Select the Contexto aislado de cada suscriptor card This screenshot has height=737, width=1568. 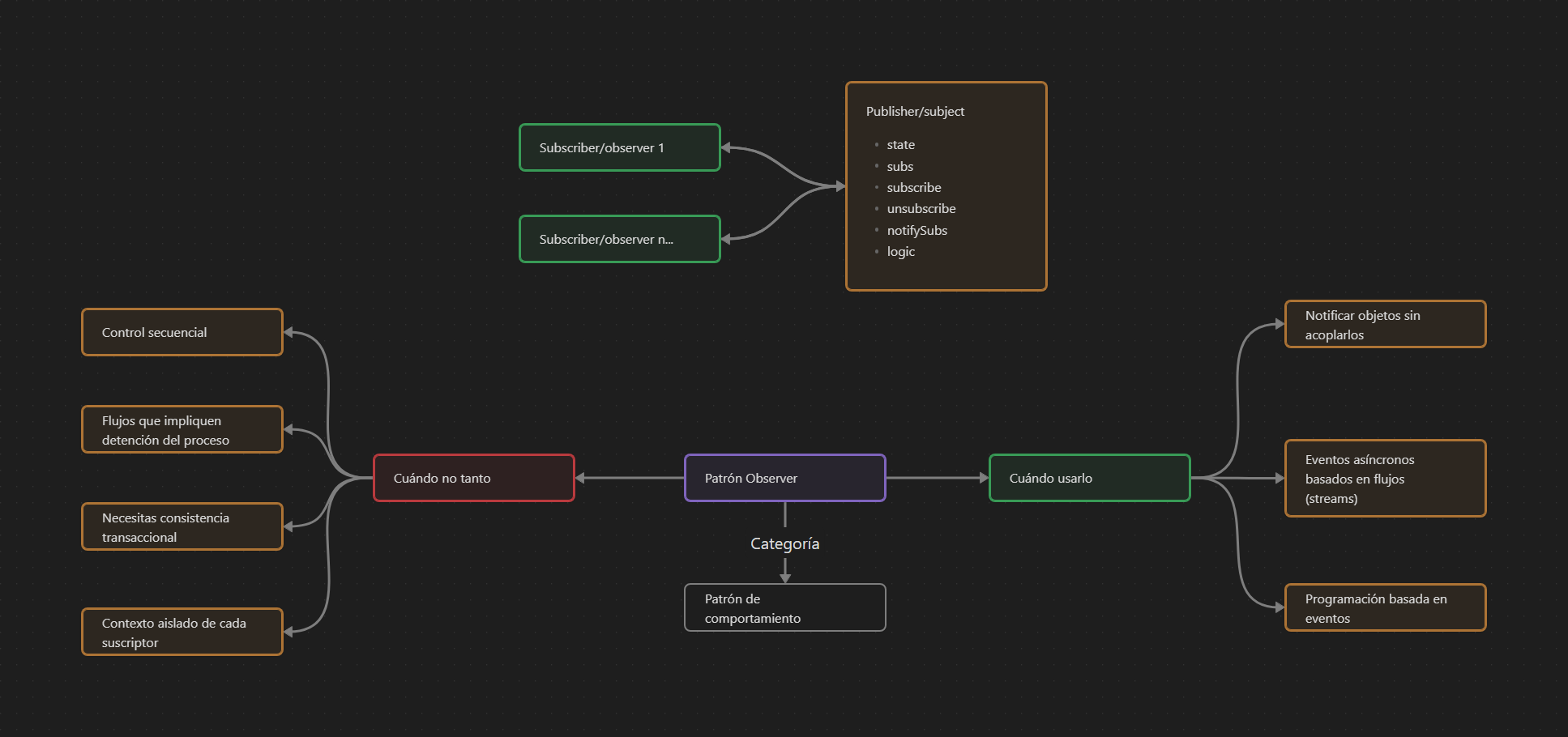coord(182,632)
